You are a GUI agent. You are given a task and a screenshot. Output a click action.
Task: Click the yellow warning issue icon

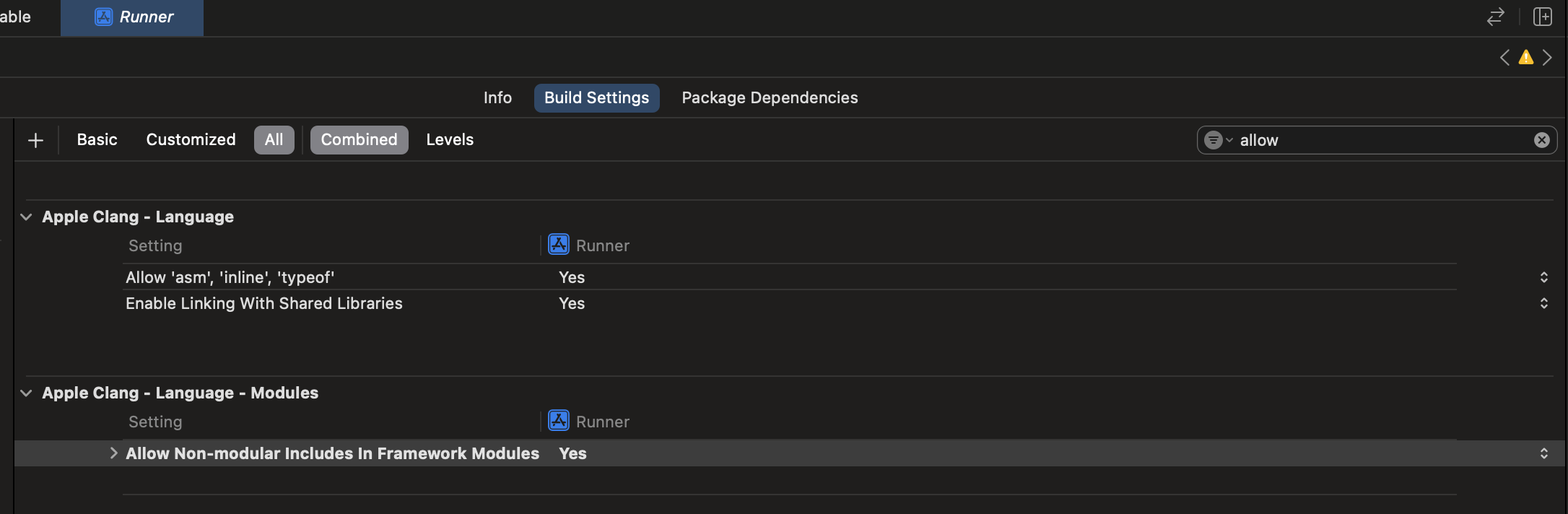coord(1526,58)
